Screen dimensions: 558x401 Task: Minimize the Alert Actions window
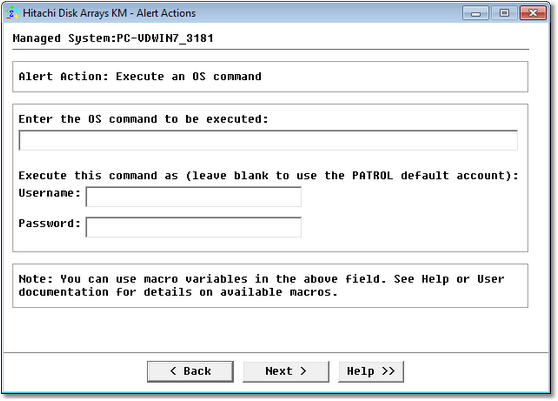(x=475, y=13)
